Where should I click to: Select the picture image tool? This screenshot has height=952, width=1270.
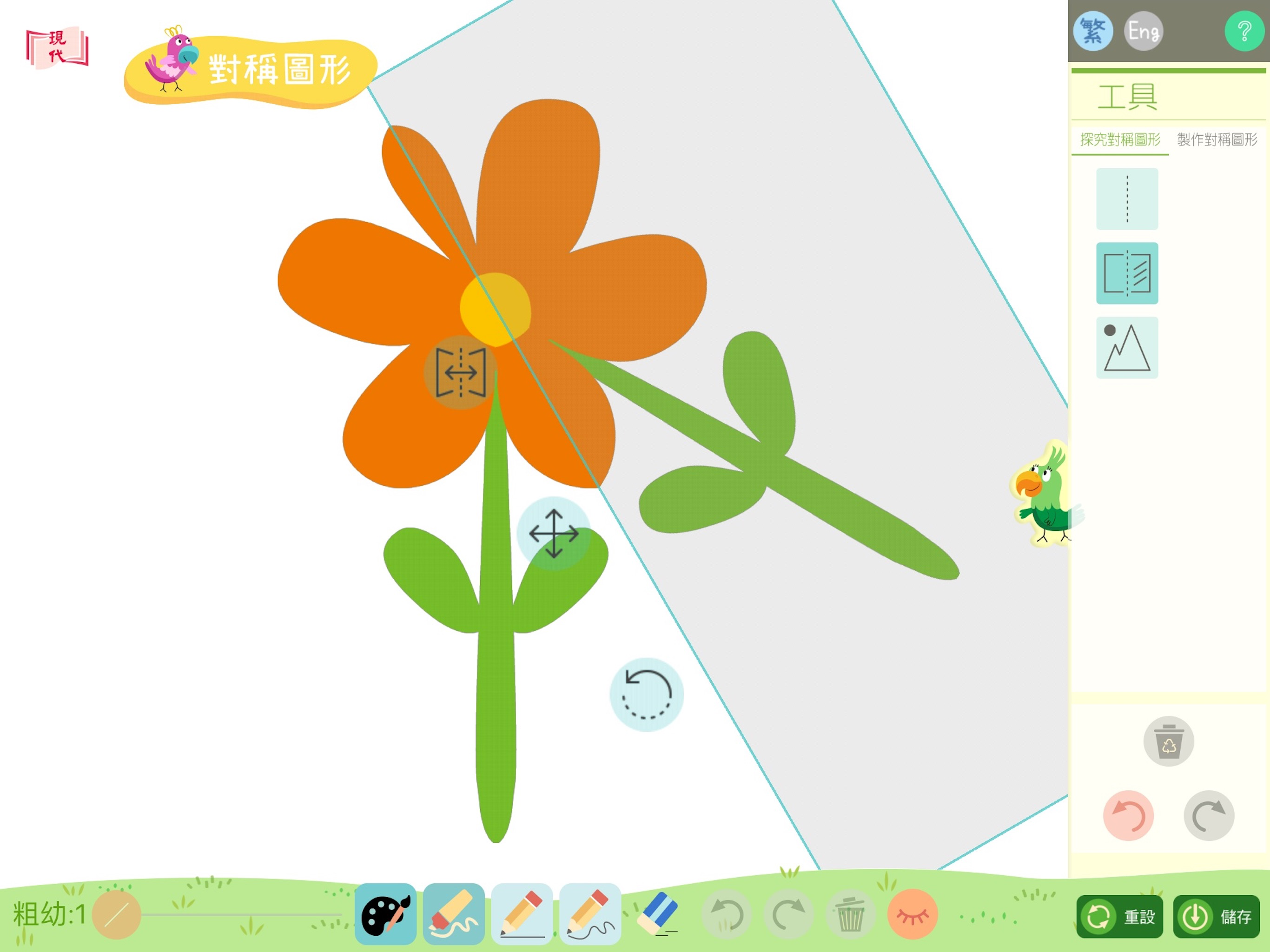click(x=1127, y=347)
